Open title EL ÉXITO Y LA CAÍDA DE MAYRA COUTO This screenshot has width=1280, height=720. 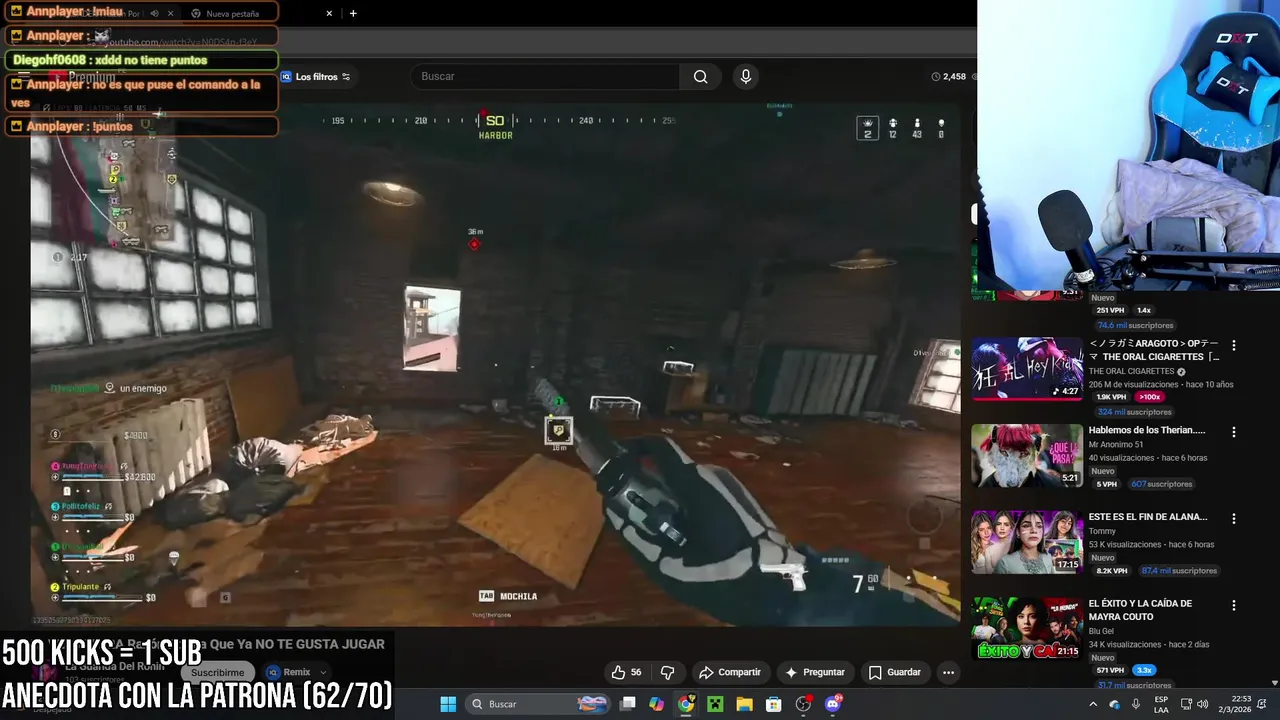pos(1140,610)
